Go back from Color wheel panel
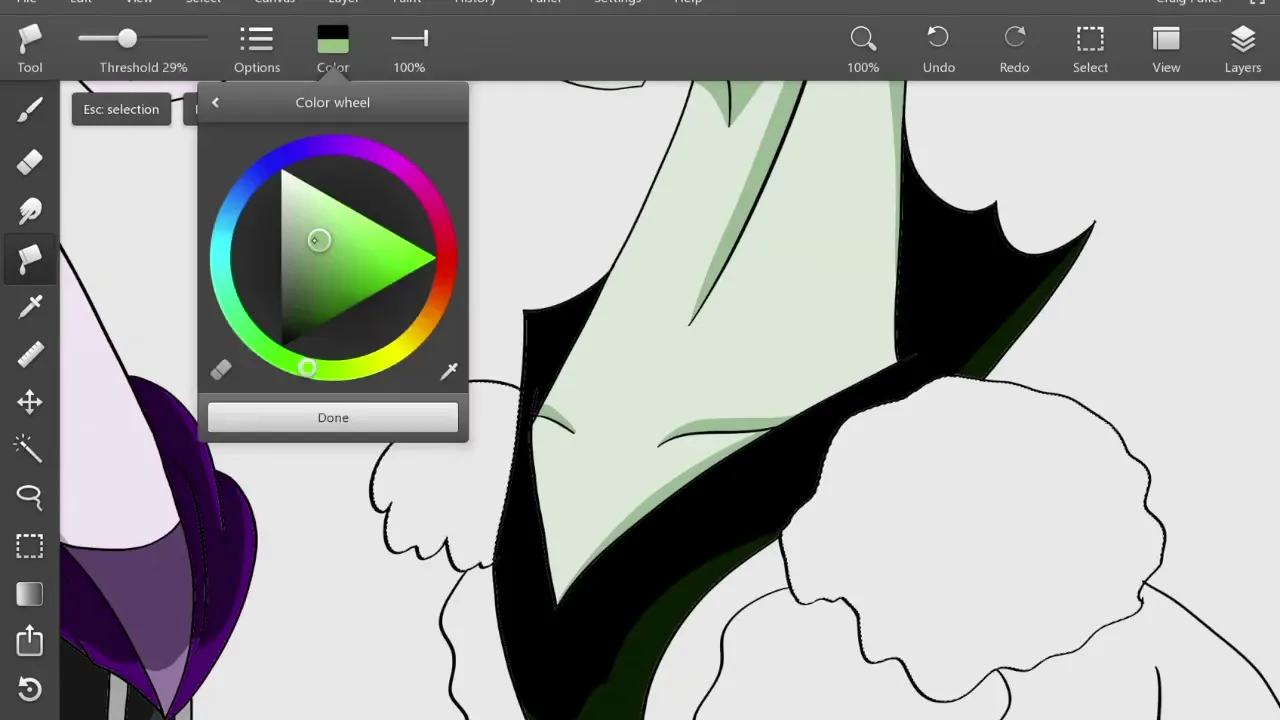1280x720 pixels. 215,102
